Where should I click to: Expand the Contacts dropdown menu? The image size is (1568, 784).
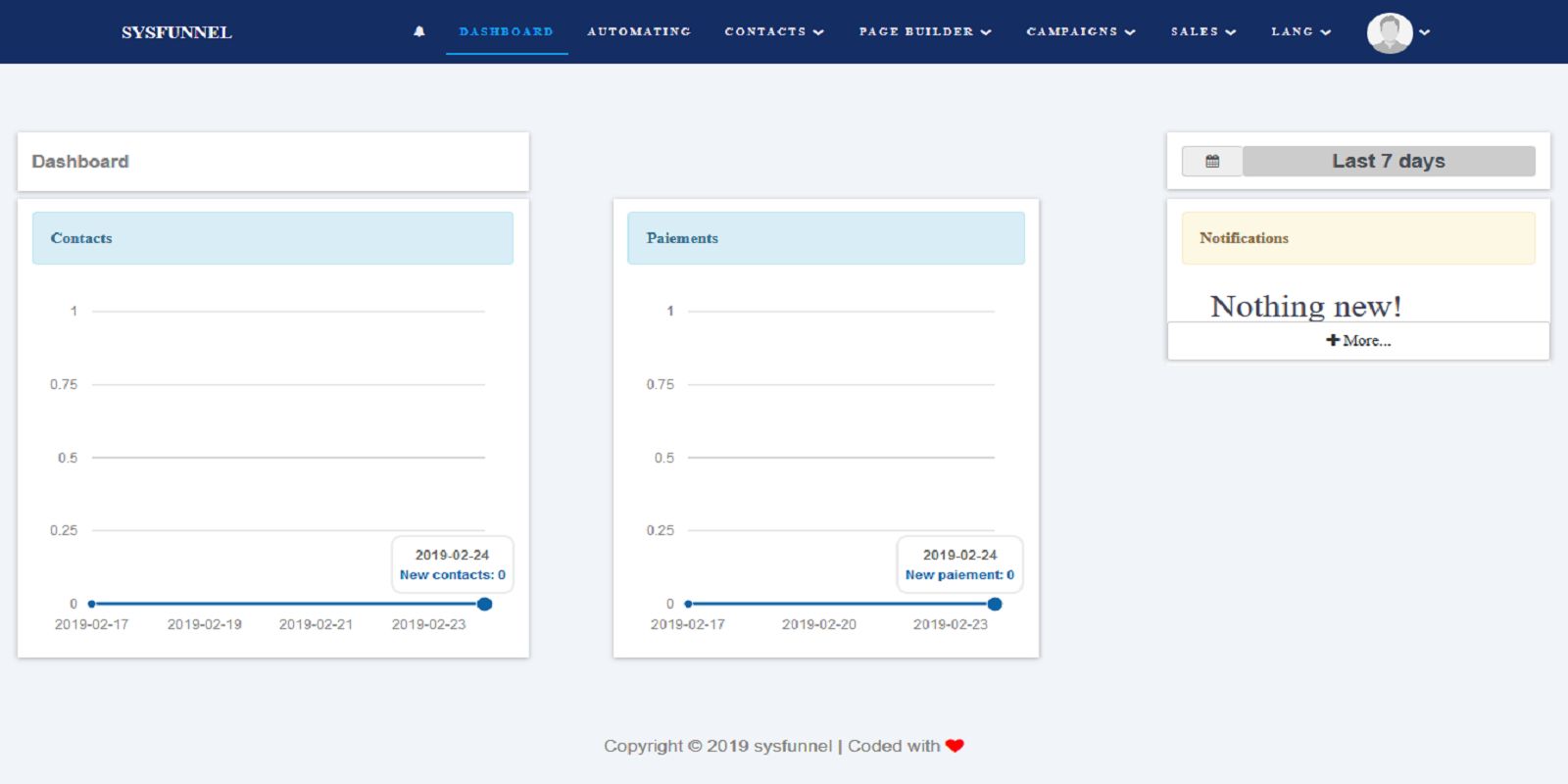[x=773, y=31]
